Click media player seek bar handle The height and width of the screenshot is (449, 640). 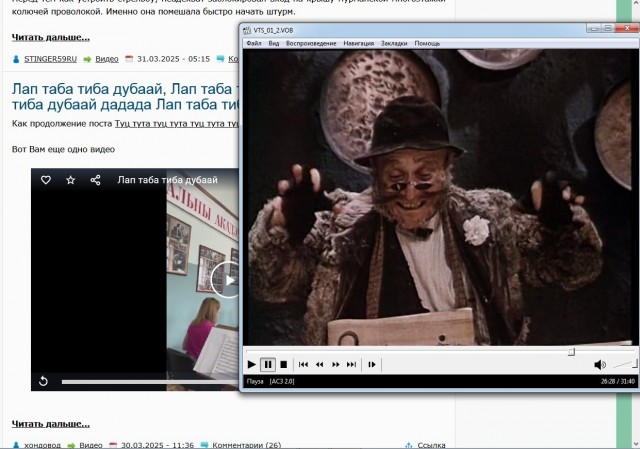(x=571, y=351)
